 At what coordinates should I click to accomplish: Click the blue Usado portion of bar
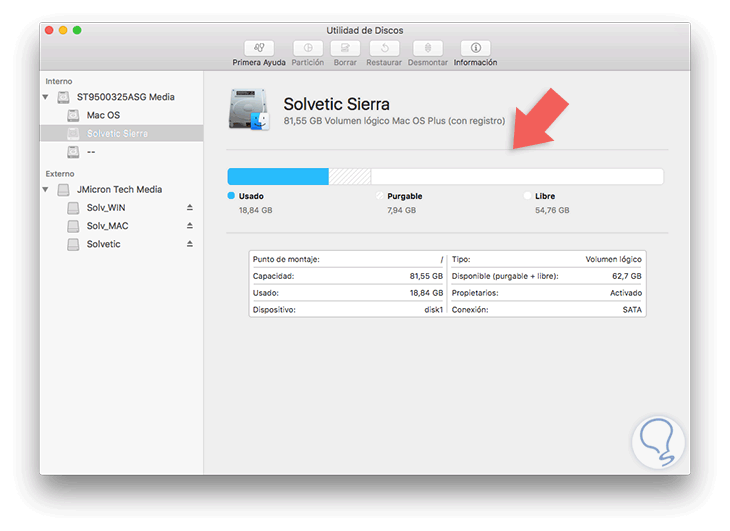pos(278,177)
